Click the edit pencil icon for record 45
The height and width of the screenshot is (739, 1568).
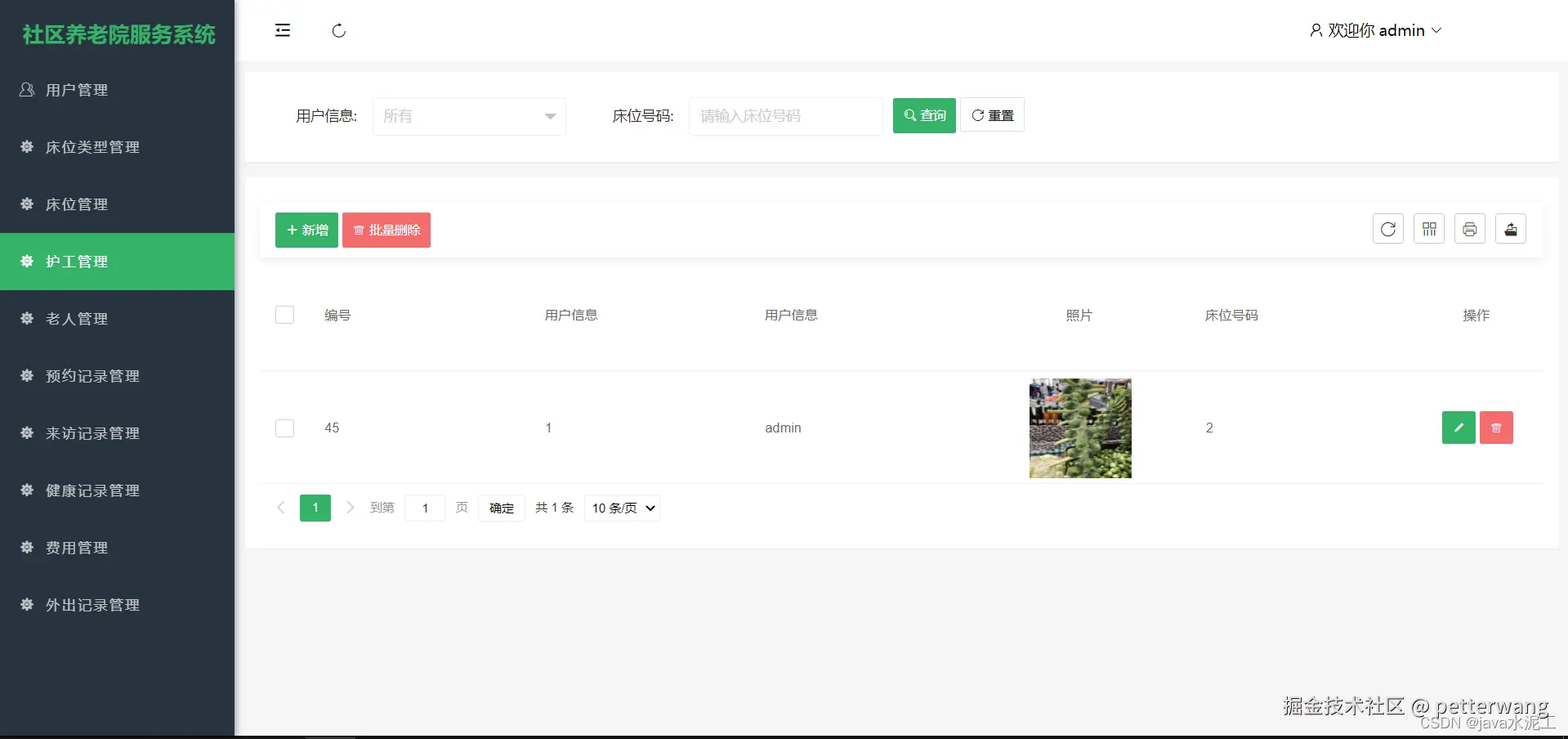[x=1458, y=428]
